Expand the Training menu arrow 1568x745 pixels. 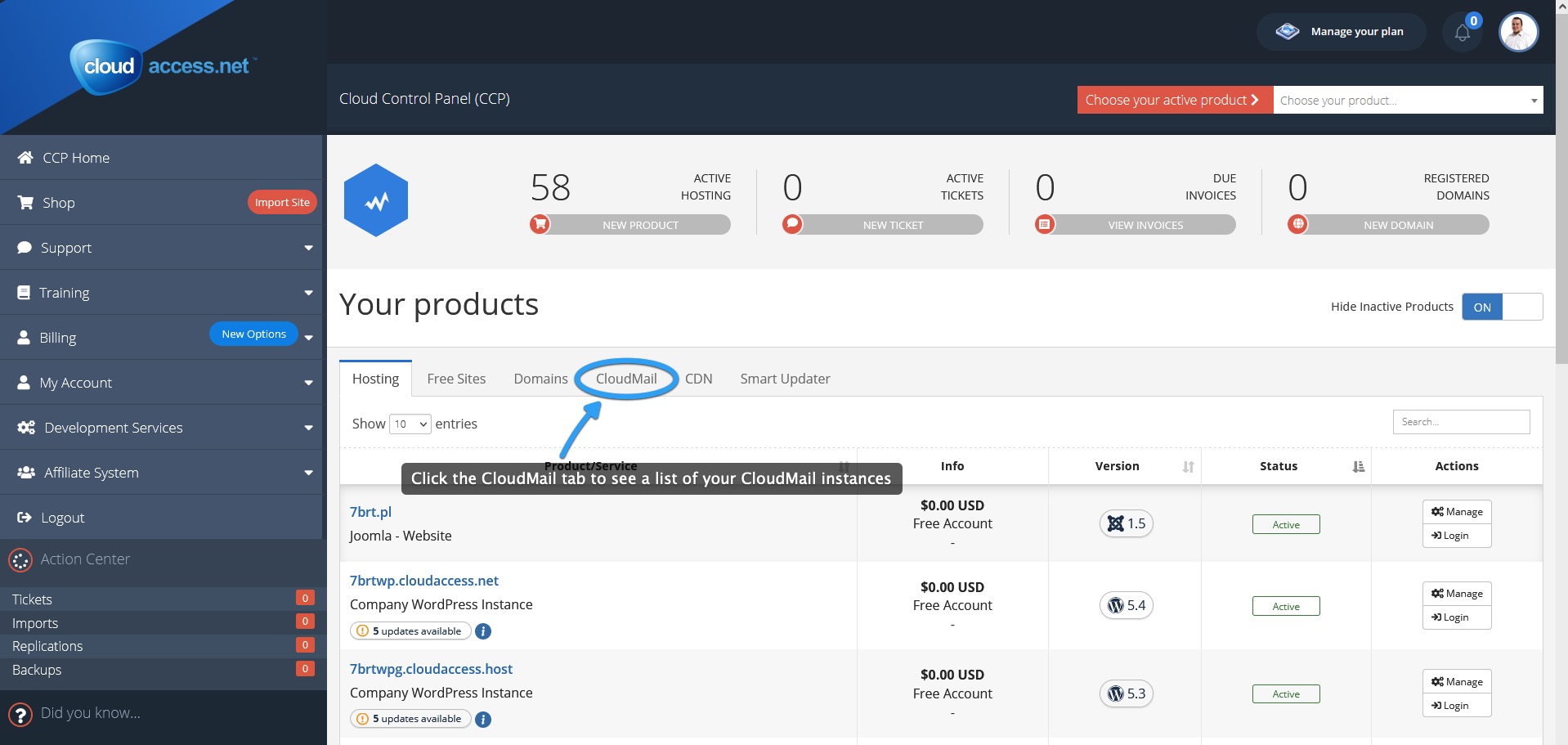coord(308,293)
